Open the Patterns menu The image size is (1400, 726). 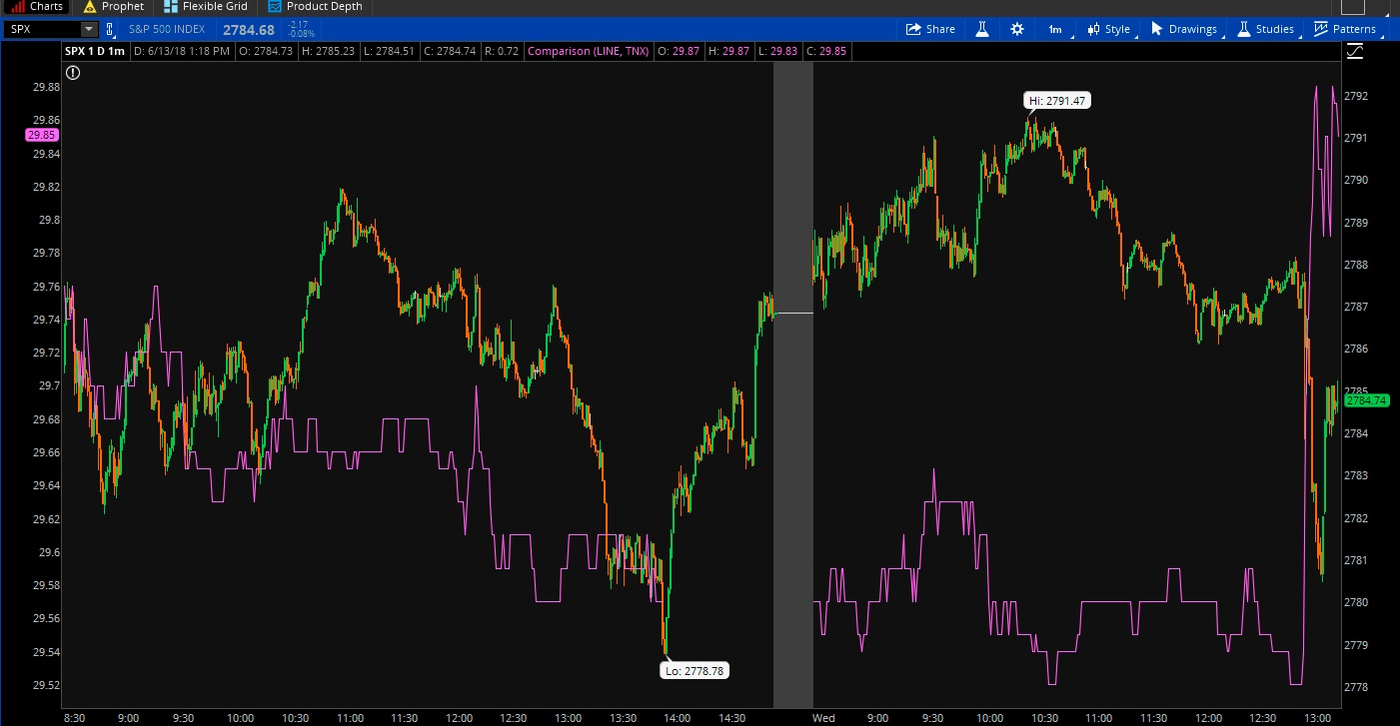(1345, 29)
